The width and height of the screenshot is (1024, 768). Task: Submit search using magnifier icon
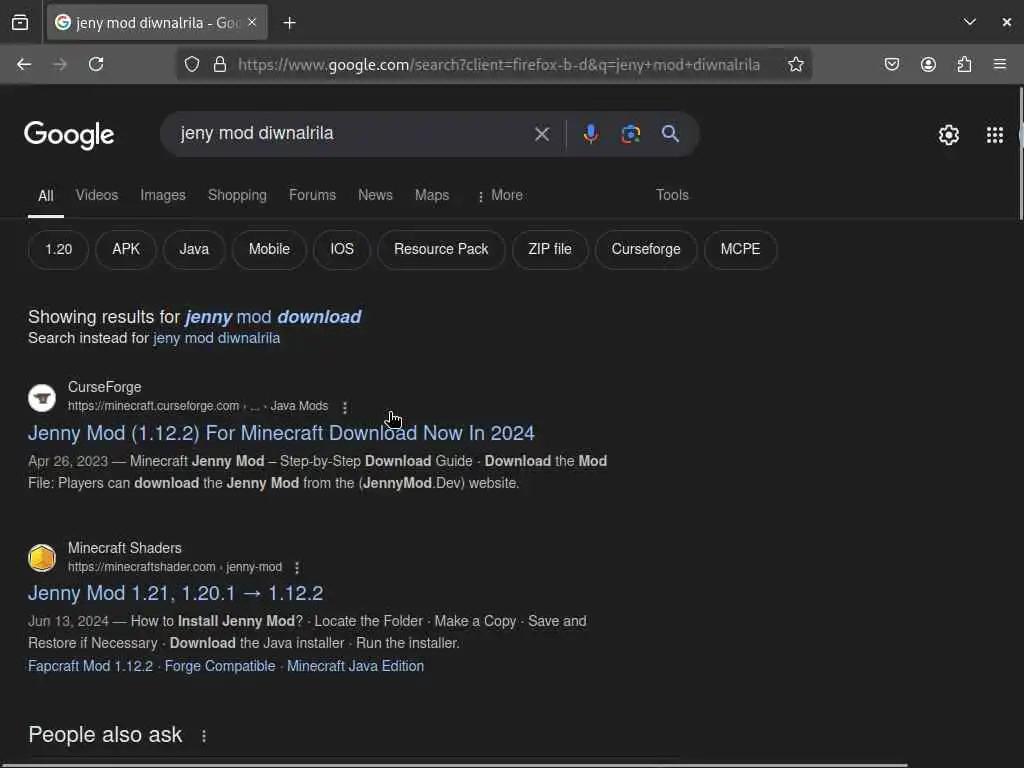670,134
